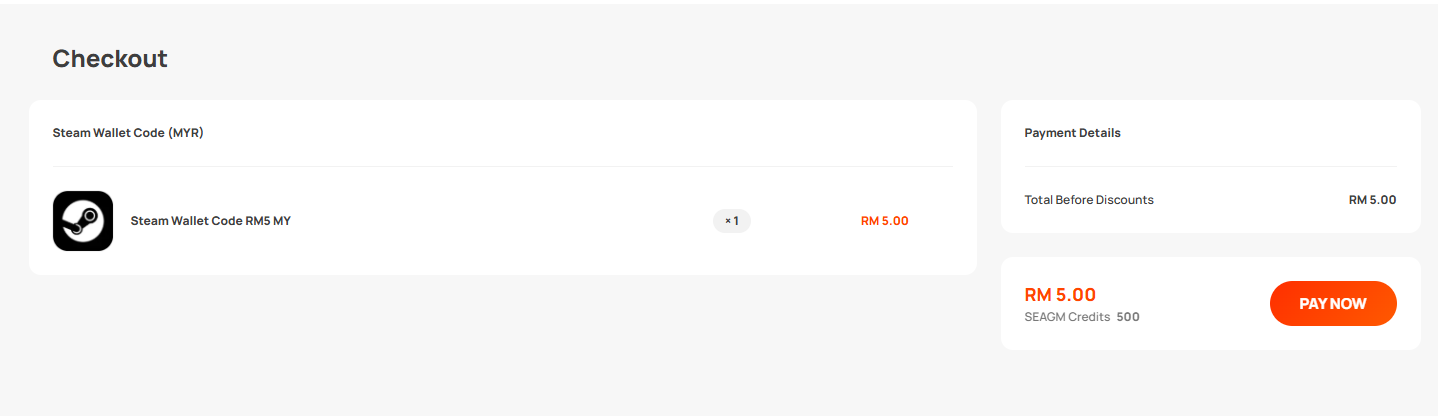Click the SEAGM Credits label
The image size is (1438, 416).
point(1067,317)
